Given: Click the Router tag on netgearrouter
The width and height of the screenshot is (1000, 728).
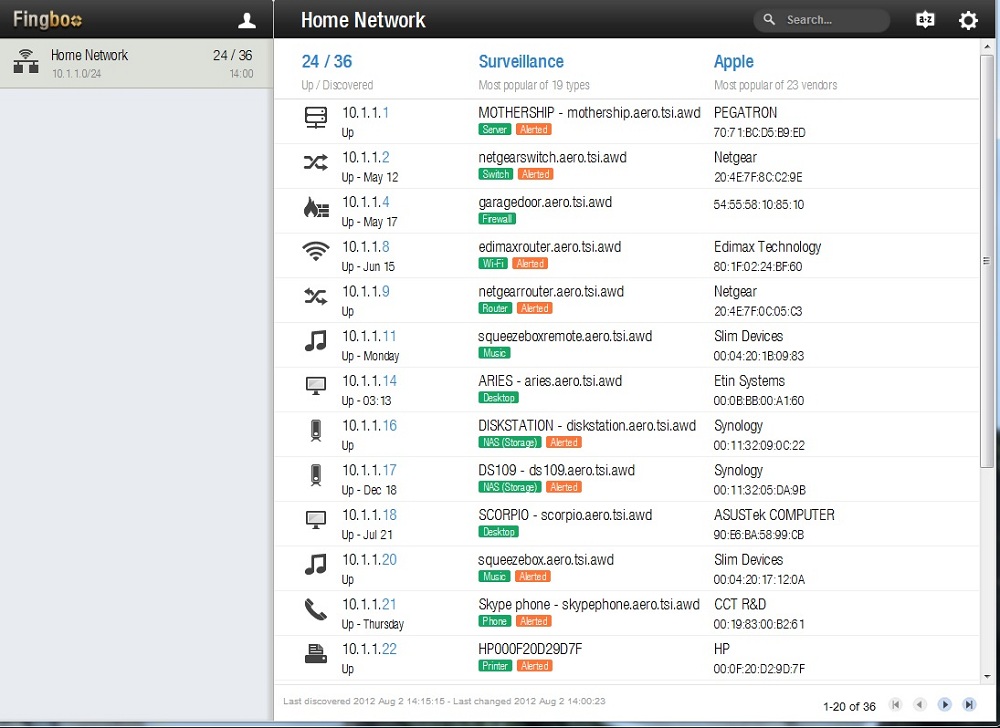Looking at the screenshot, I should (495, 308).
